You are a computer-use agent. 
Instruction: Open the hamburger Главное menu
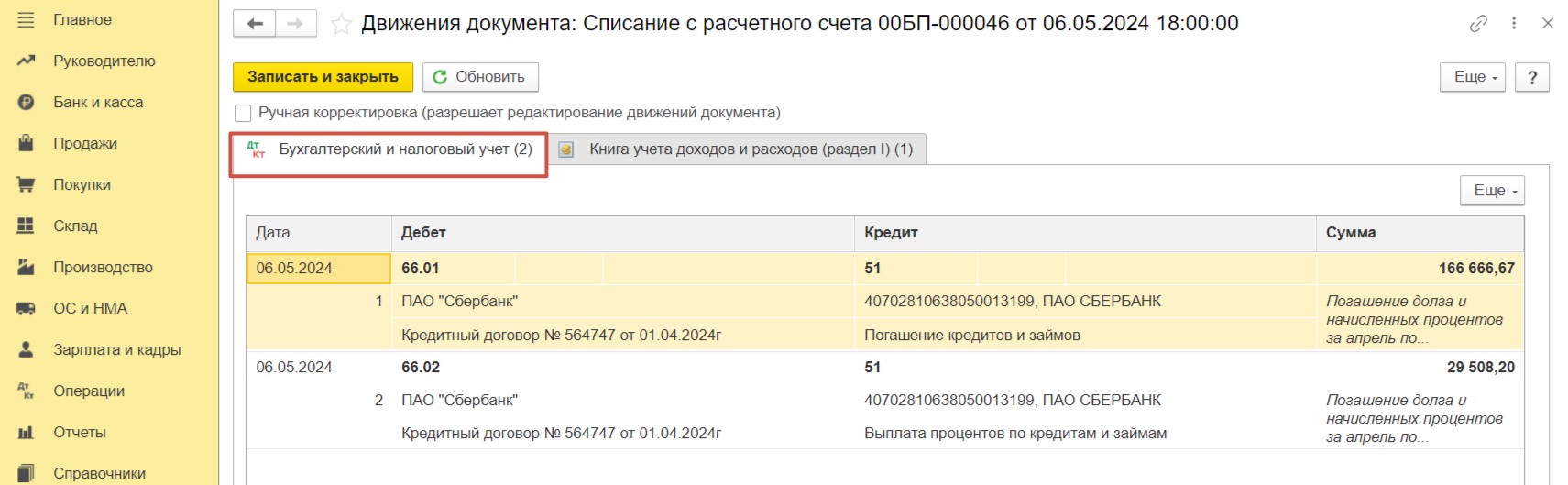(26, 19)
